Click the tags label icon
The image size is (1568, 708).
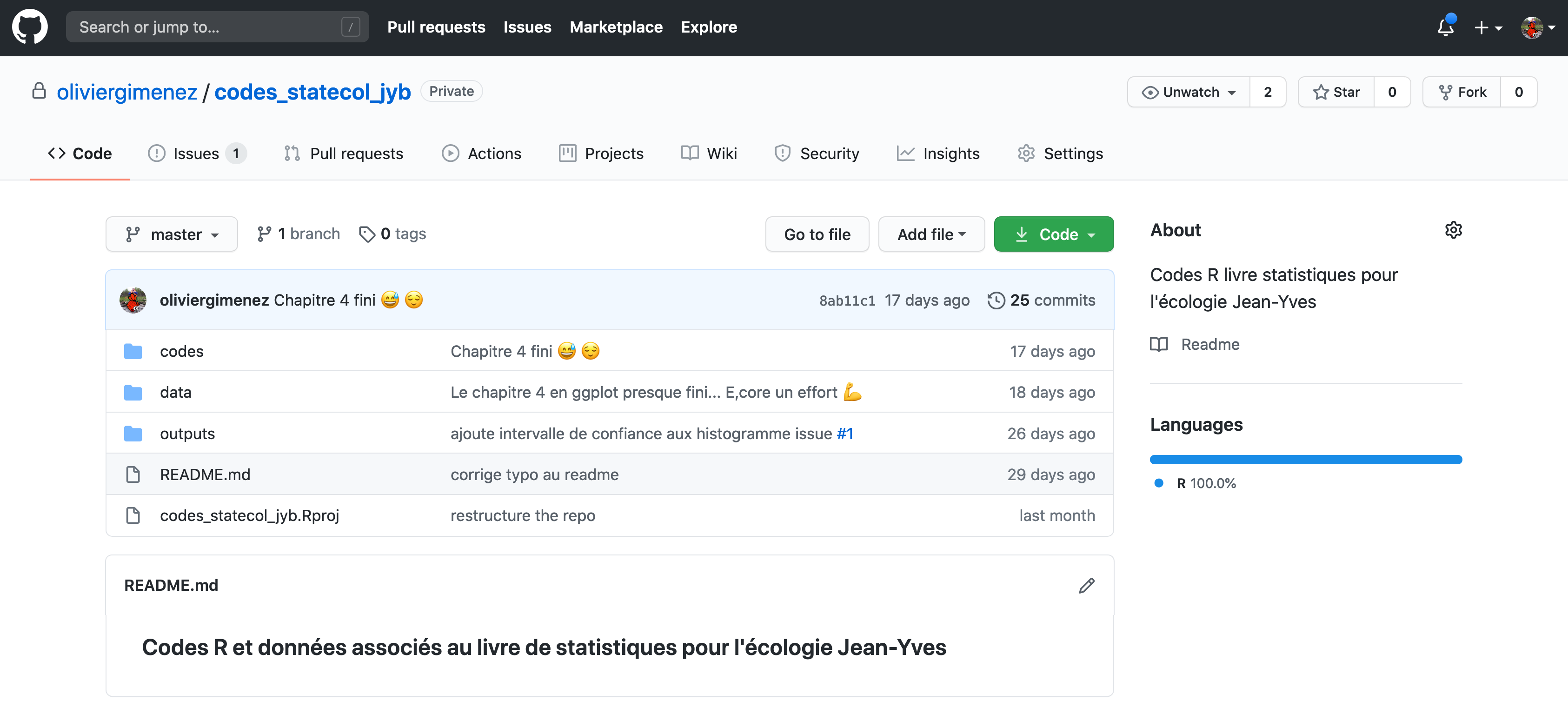(366, 234)
